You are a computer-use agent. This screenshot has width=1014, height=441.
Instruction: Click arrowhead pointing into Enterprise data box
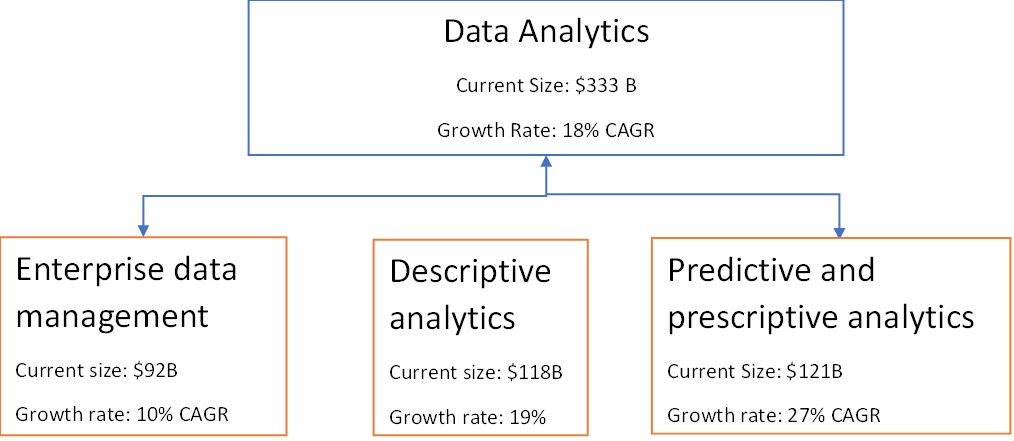pos(144,231)
